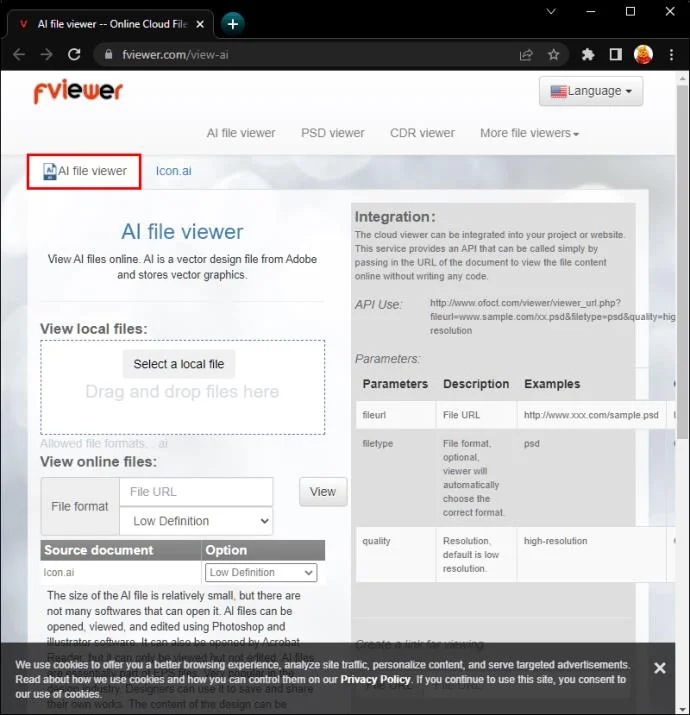Open a new tab with plus button
The image size is (690, 715).
coord(233,24)
